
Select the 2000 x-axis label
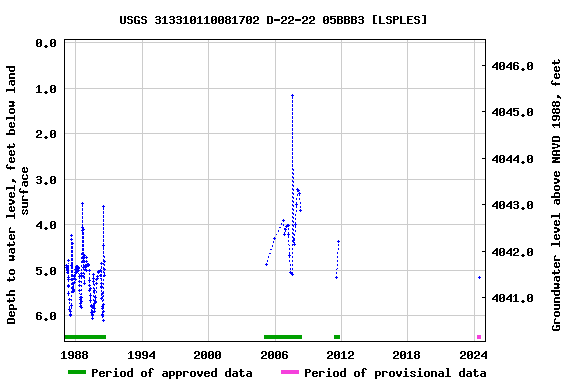click(208, 355)
